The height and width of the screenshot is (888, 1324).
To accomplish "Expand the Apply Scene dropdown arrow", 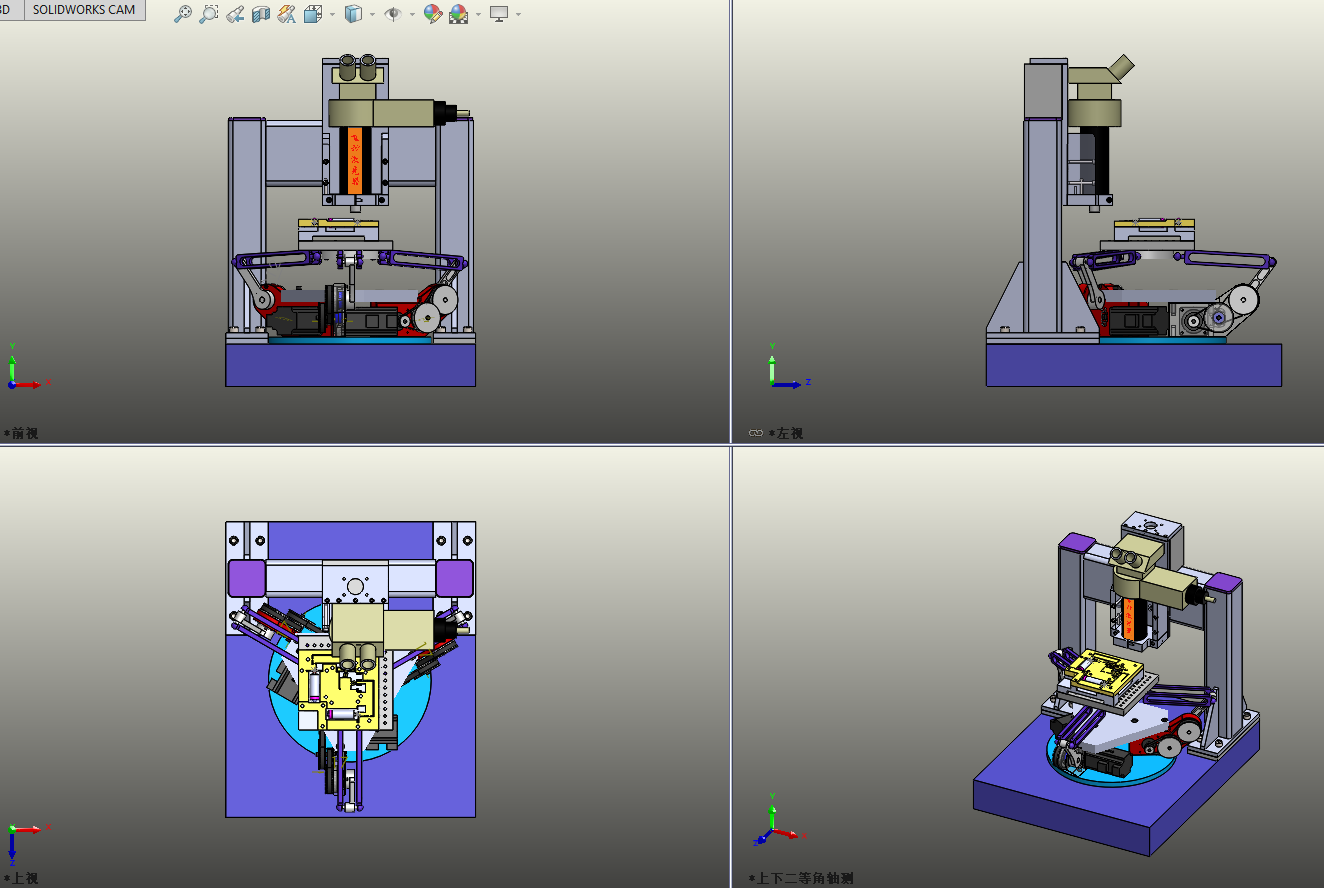I will [478, 15].
